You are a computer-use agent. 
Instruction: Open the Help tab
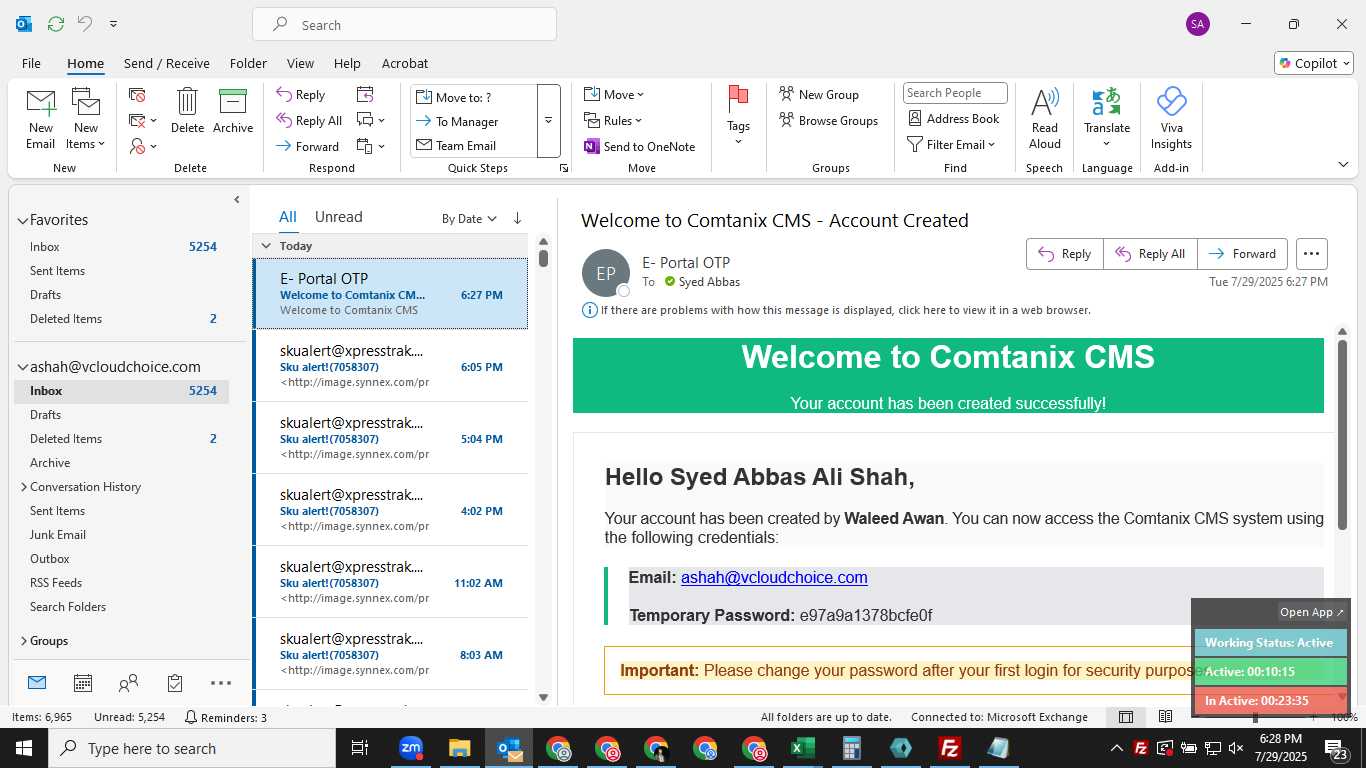(347, 63)
